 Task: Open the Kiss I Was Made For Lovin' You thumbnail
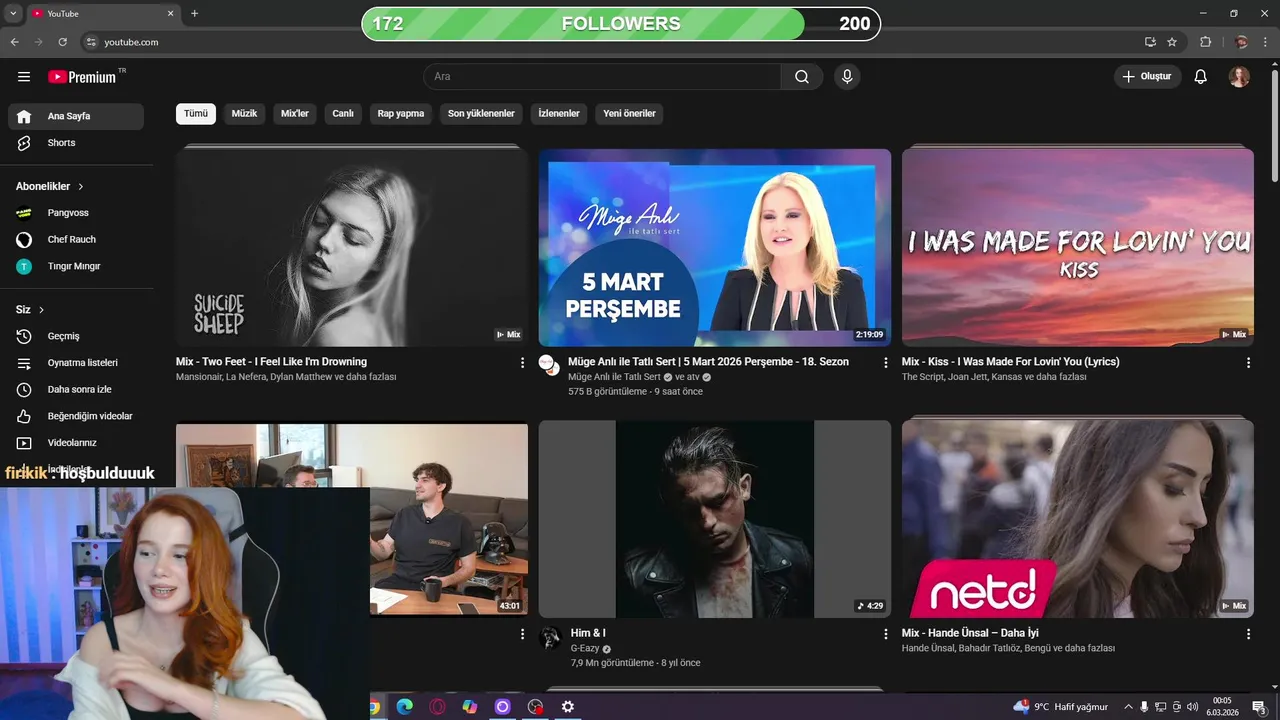click(1078, 247)
